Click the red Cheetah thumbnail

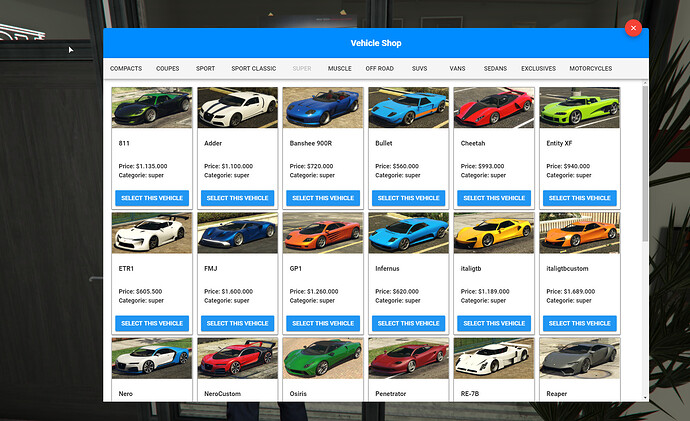(x=494, y=108)
